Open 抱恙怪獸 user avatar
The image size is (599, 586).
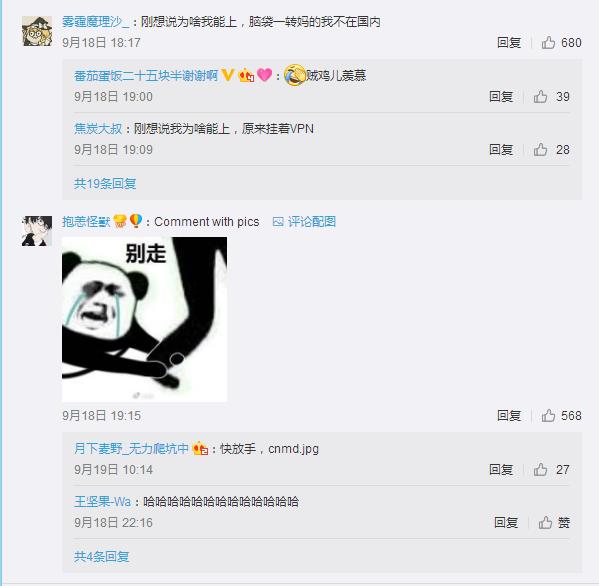click(x=37, y=231)
